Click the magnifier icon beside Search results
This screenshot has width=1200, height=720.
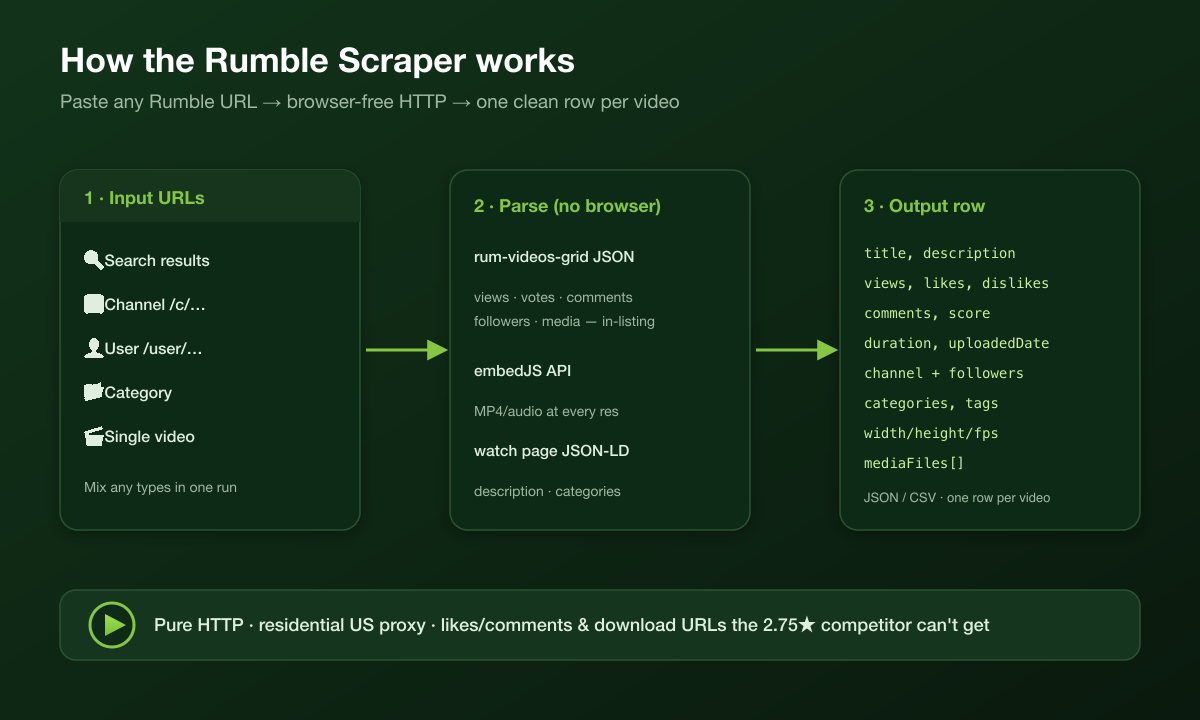point(94,260)
